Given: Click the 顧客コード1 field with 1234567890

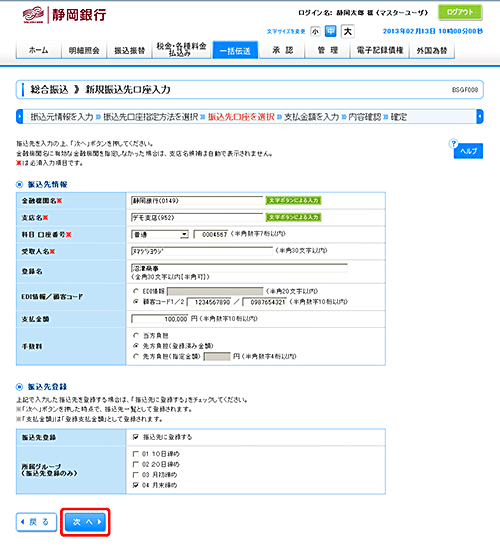Looking at the screenshot, I should point(209,302).
